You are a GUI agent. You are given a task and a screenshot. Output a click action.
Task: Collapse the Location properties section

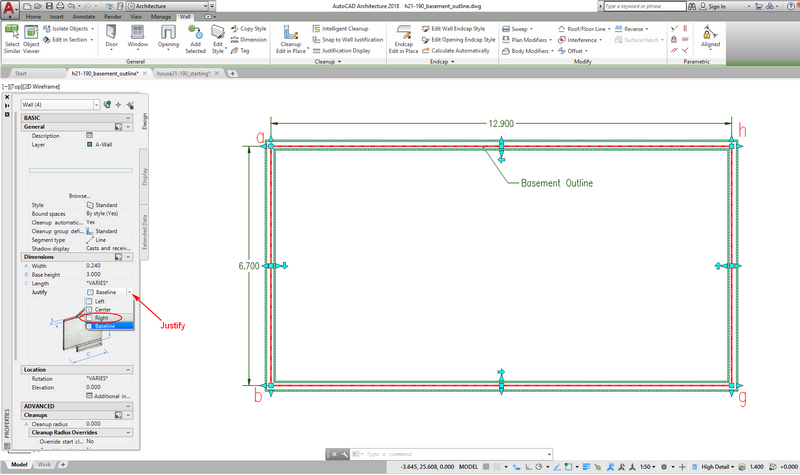(128, 370)
